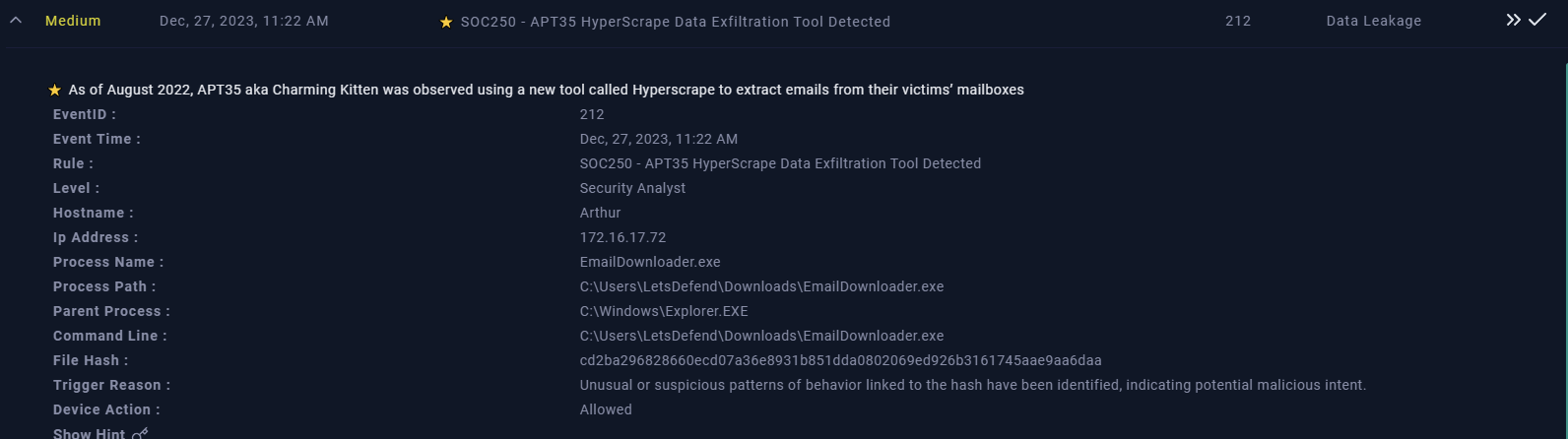
Task: Click the Parent Process Explorer.EXE value
Action: click(664, 311)
